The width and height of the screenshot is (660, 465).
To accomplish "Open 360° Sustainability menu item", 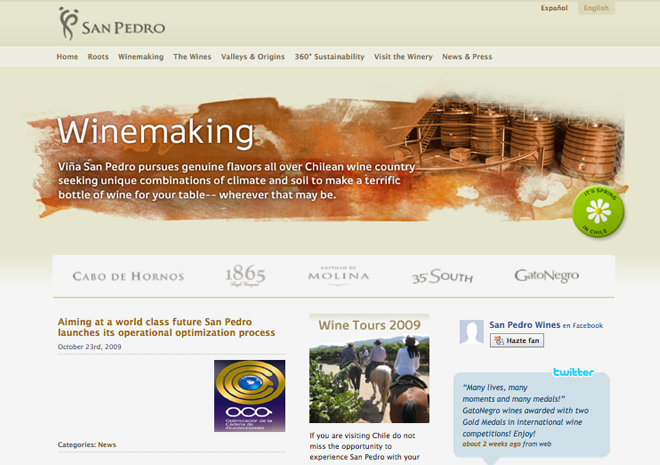I will (330, 57).
